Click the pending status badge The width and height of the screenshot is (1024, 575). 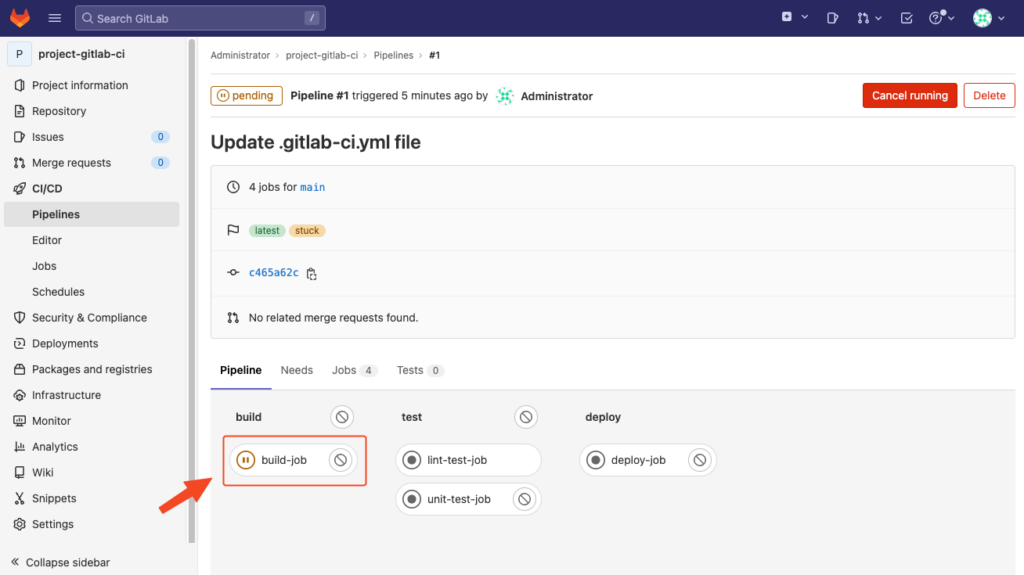coord(246,95)
